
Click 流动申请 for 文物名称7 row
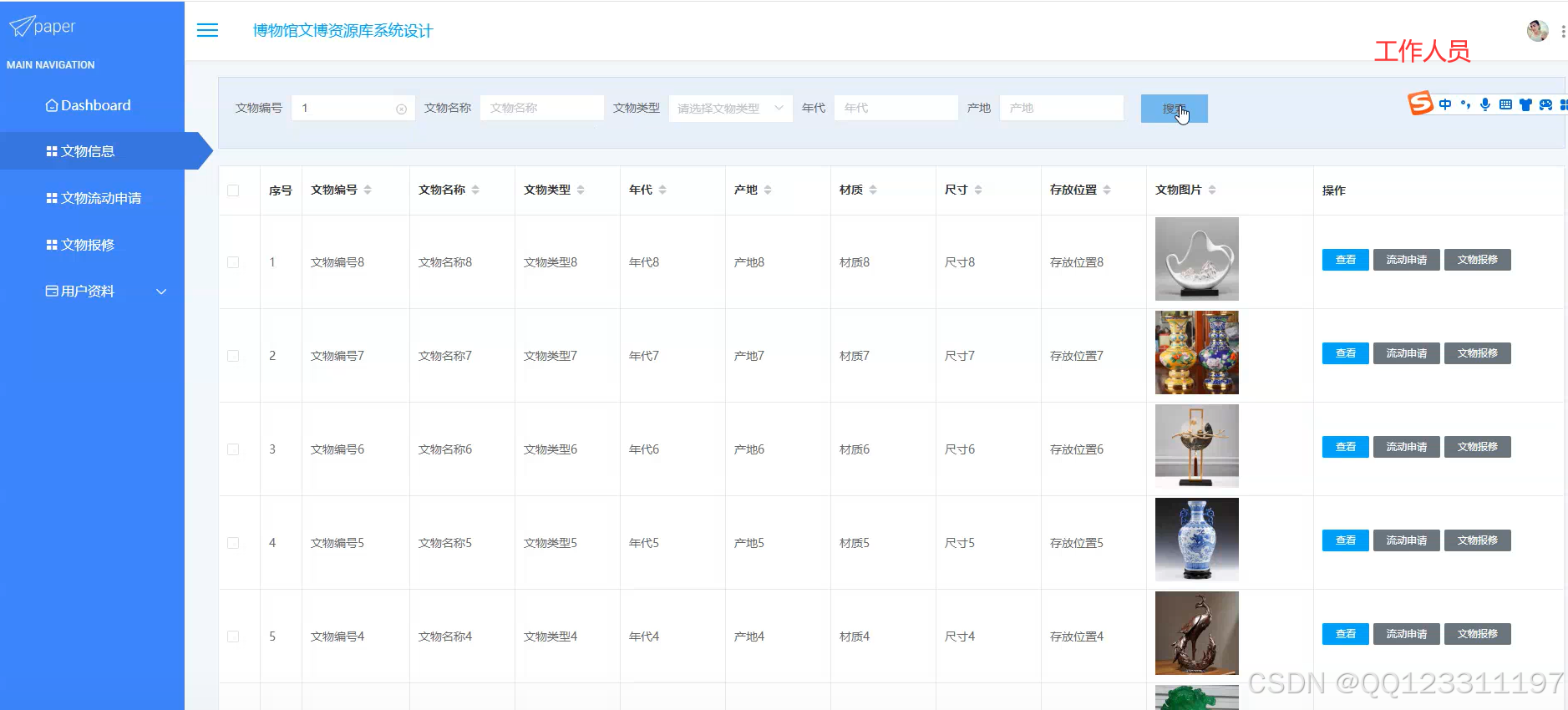1407,353
